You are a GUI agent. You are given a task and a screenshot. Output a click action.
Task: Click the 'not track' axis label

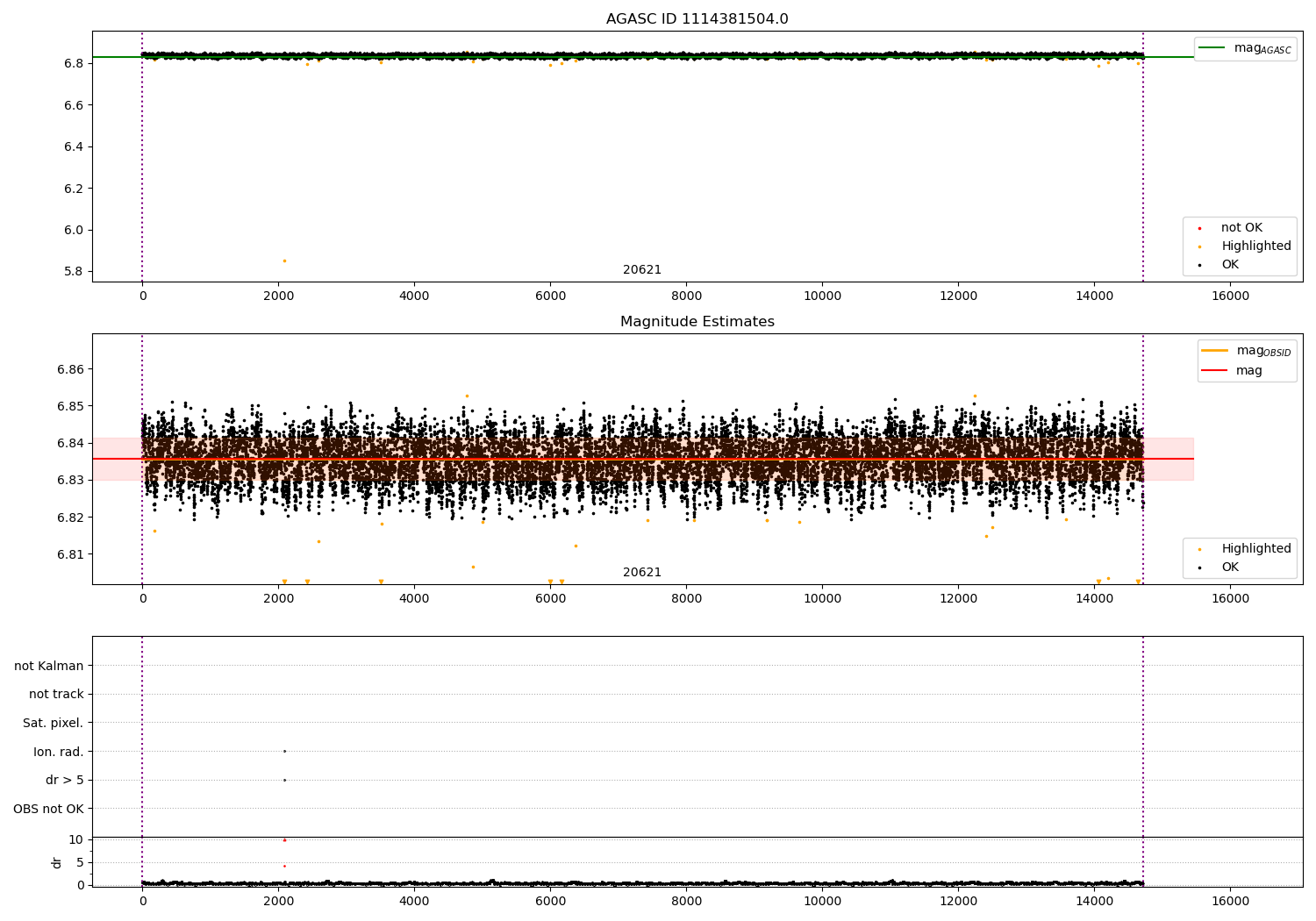56,694
